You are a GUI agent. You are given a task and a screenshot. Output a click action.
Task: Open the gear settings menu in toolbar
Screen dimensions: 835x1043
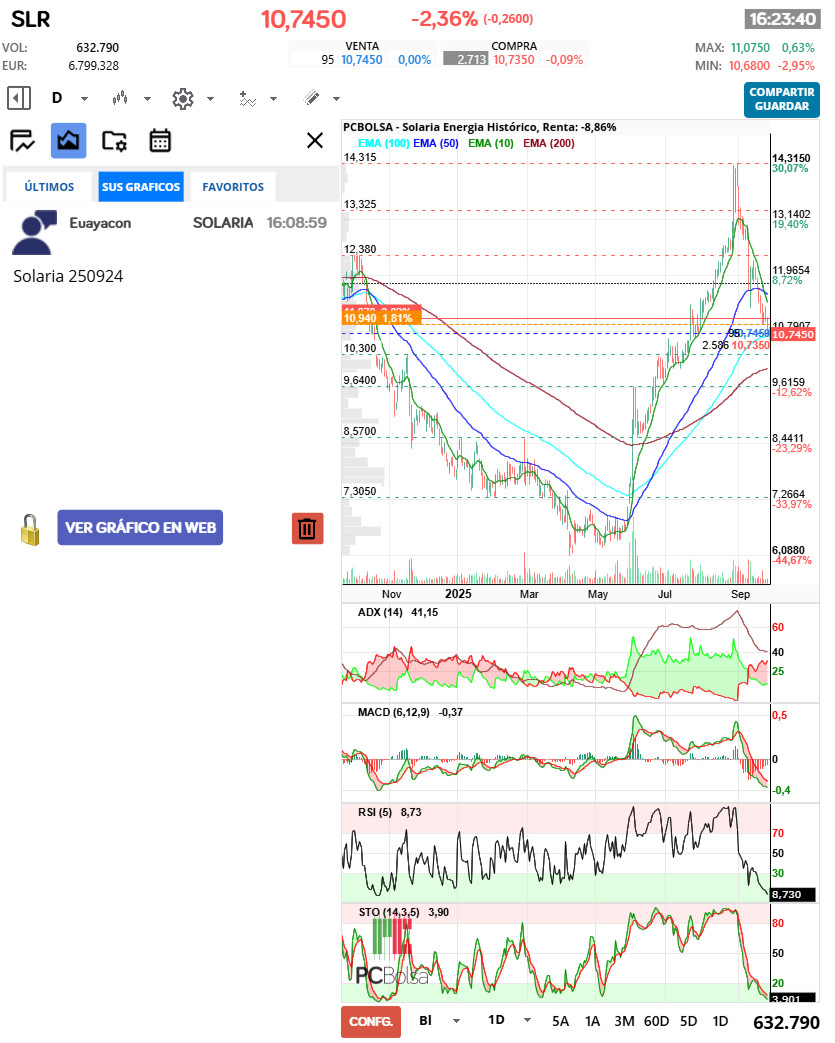coord(182,98)
